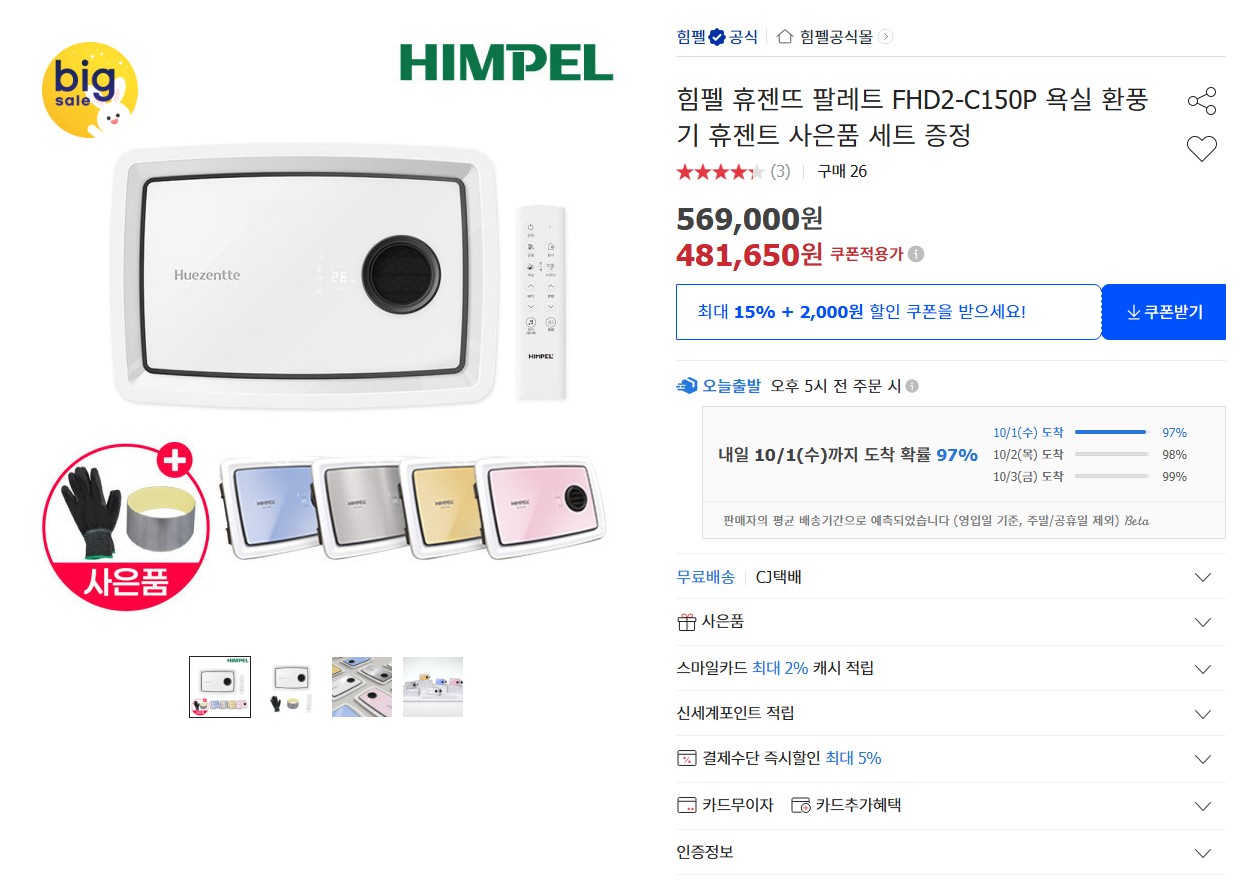Open the review rating stars
This screenshot has height=881, width=1248.
720,172
